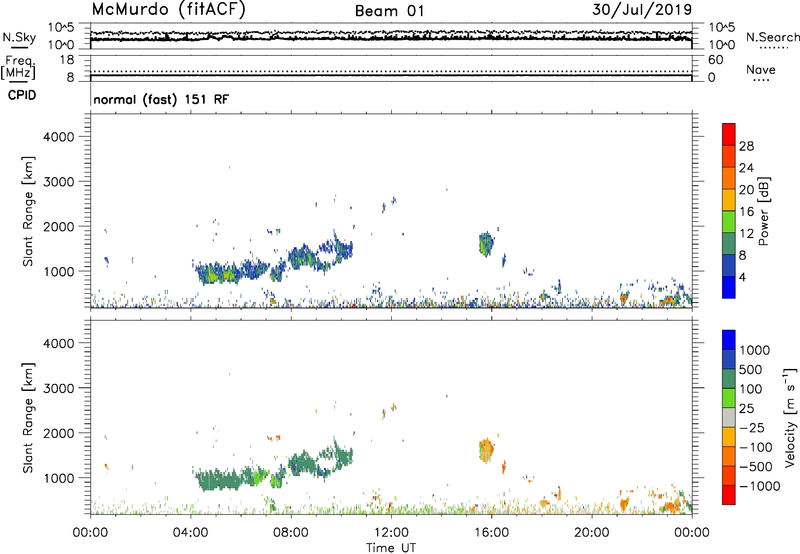Screen dimensions: 800x554
Task: Pick the red bottom segment of Velocity colorbar
Action: coord(729,495)
